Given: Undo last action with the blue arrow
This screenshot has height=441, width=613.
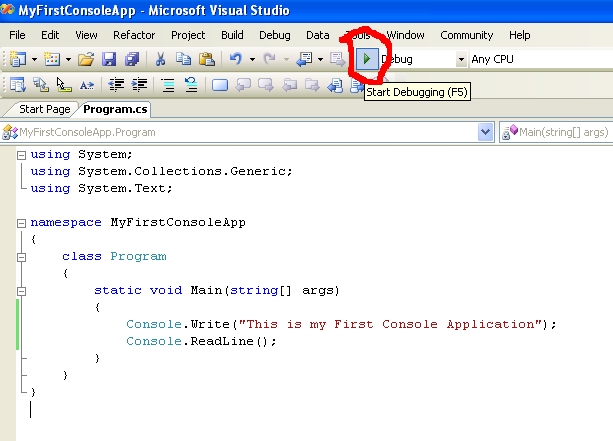Looking at the screenshot, I should (x=236, y=59).
